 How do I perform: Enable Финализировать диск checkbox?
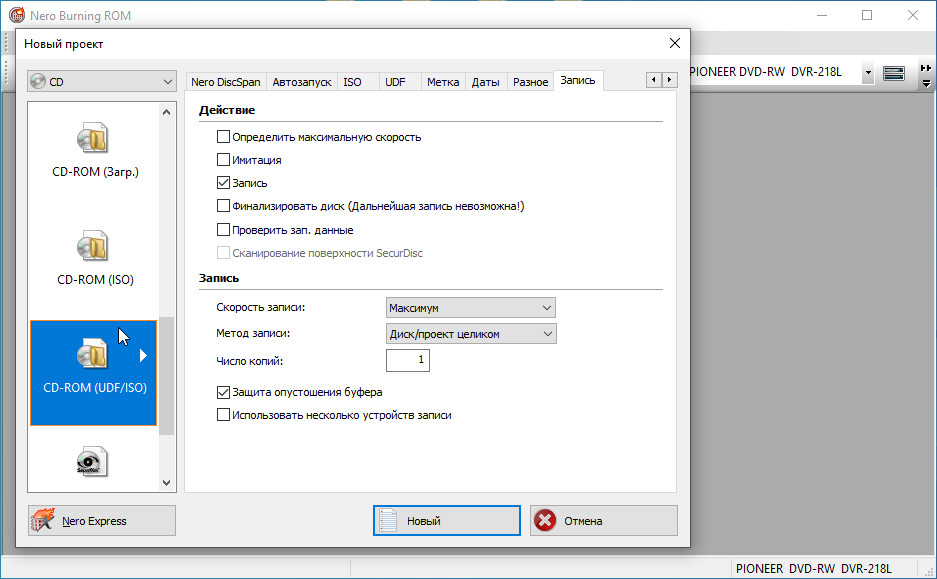point(223,206)
